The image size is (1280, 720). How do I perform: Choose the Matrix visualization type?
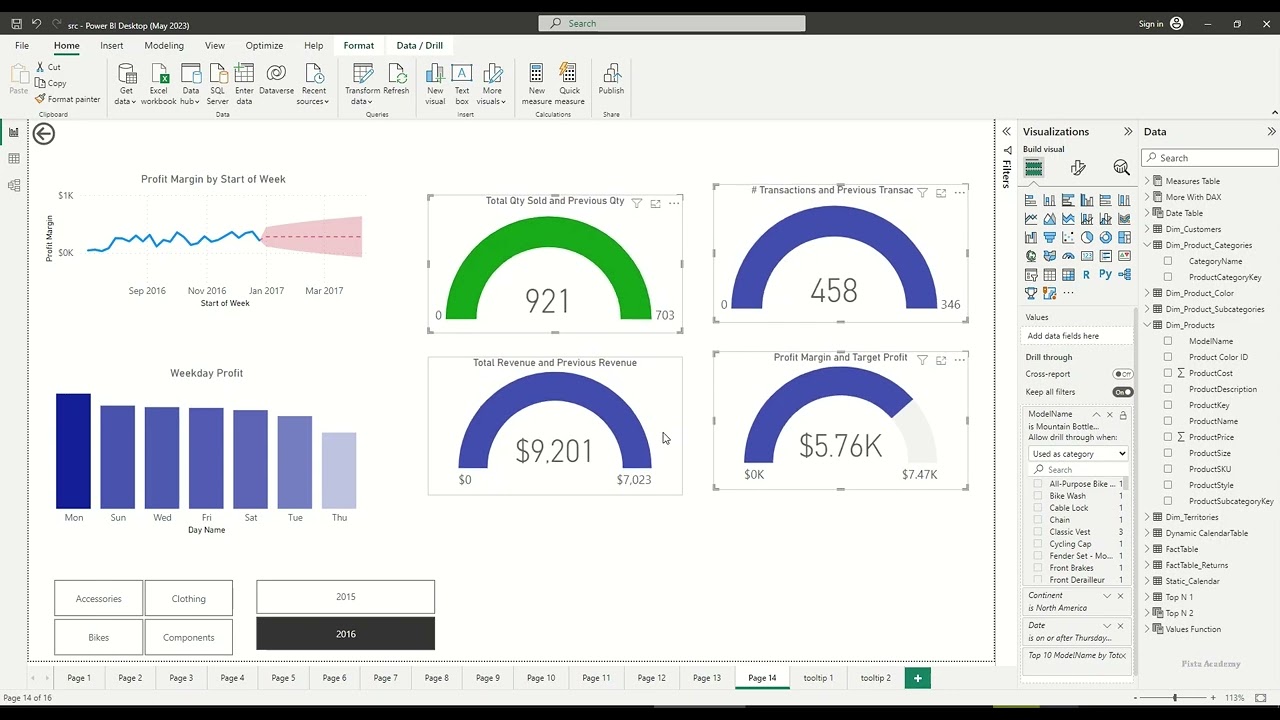(x=1068, y=274)
